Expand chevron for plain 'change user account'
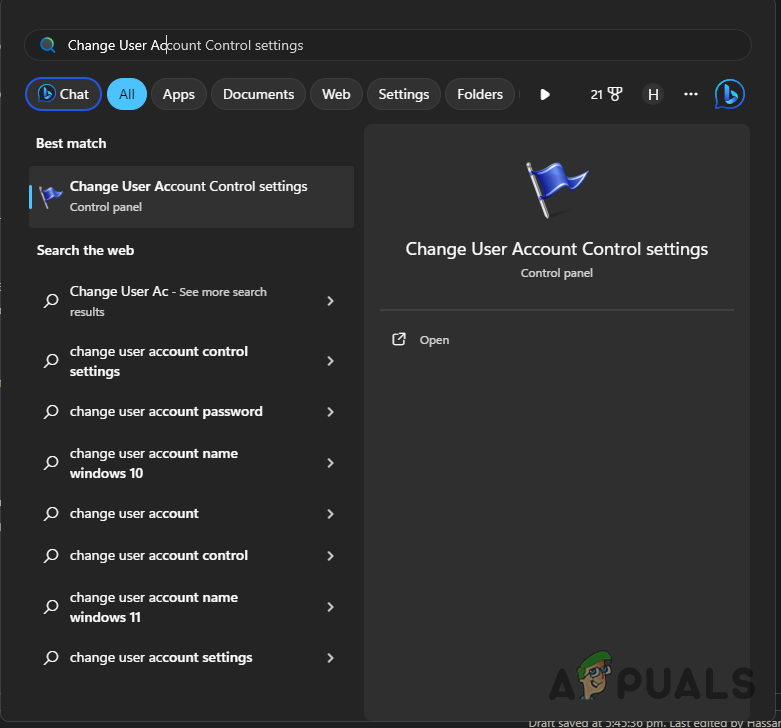This screenshot has height=728, width=781. pos(330,514)
